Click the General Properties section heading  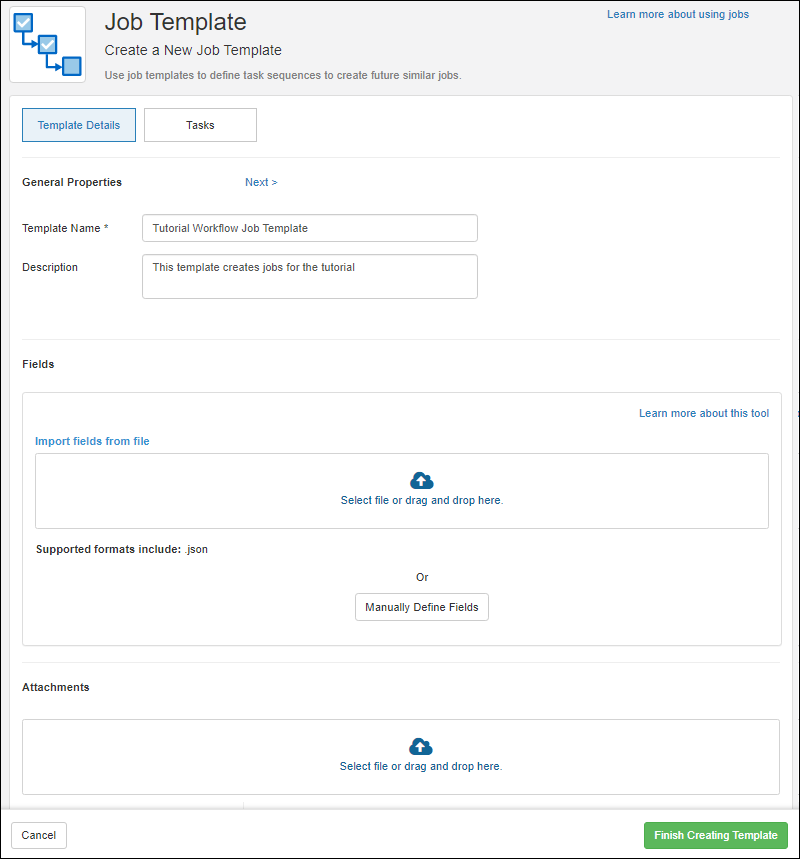(x=72, y=182)
